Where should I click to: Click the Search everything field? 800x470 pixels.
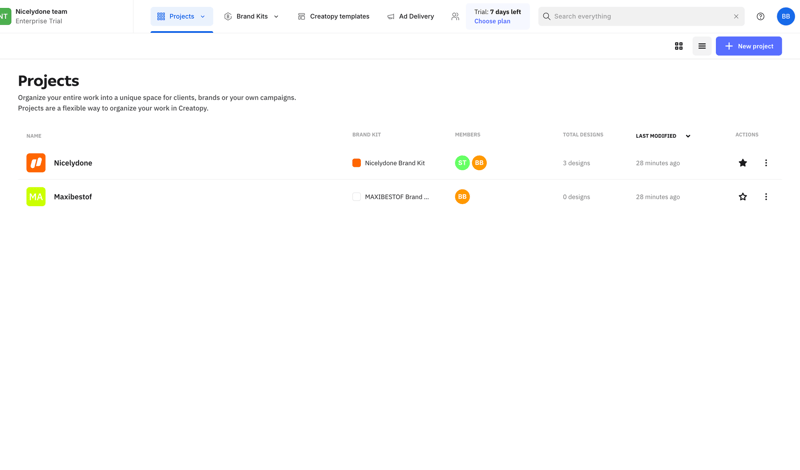click(641, 16)
